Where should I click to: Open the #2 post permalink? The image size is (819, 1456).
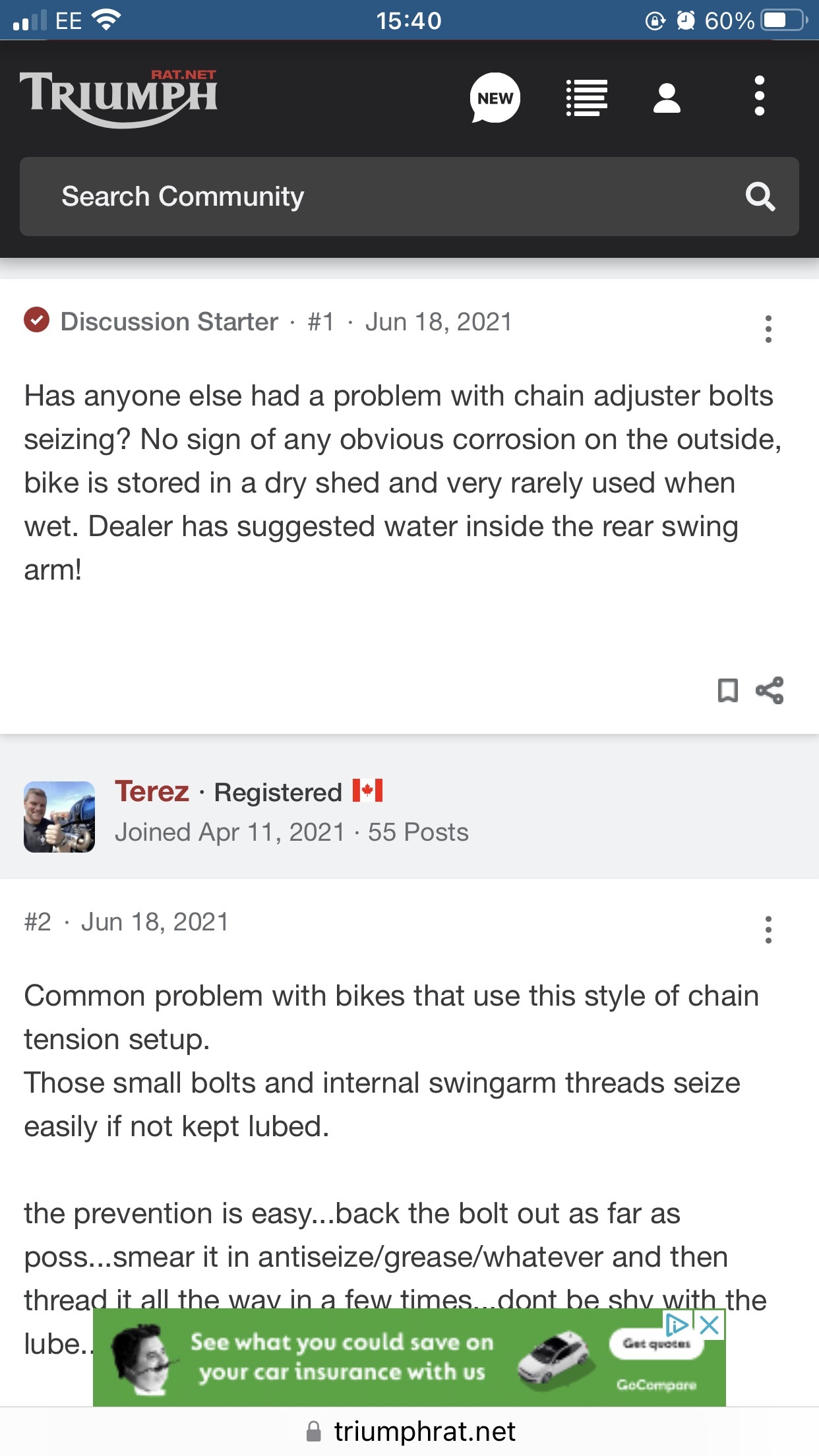(38, 922)
